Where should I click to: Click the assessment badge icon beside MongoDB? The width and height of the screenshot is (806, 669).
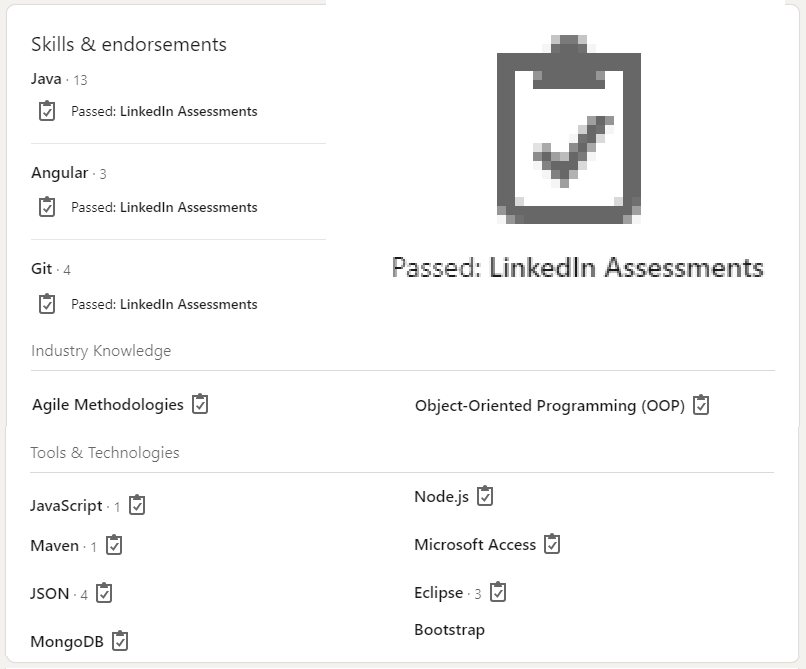120,640
